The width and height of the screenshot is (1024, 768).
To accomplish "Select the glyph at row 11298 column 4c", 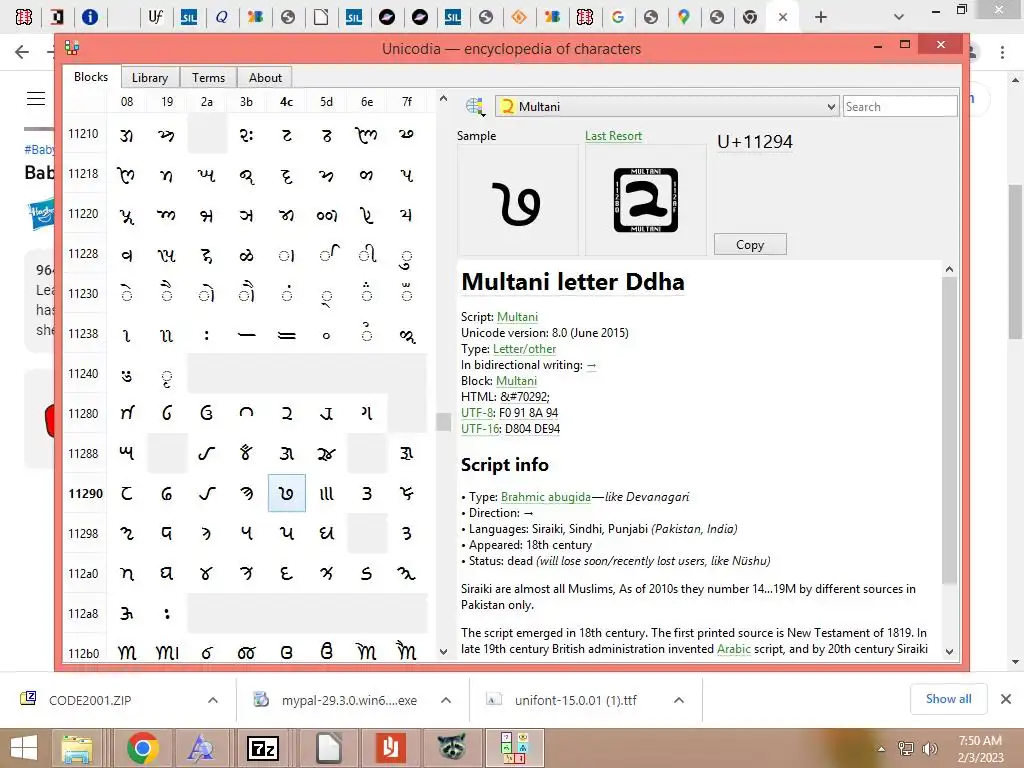I will (287, 534).
